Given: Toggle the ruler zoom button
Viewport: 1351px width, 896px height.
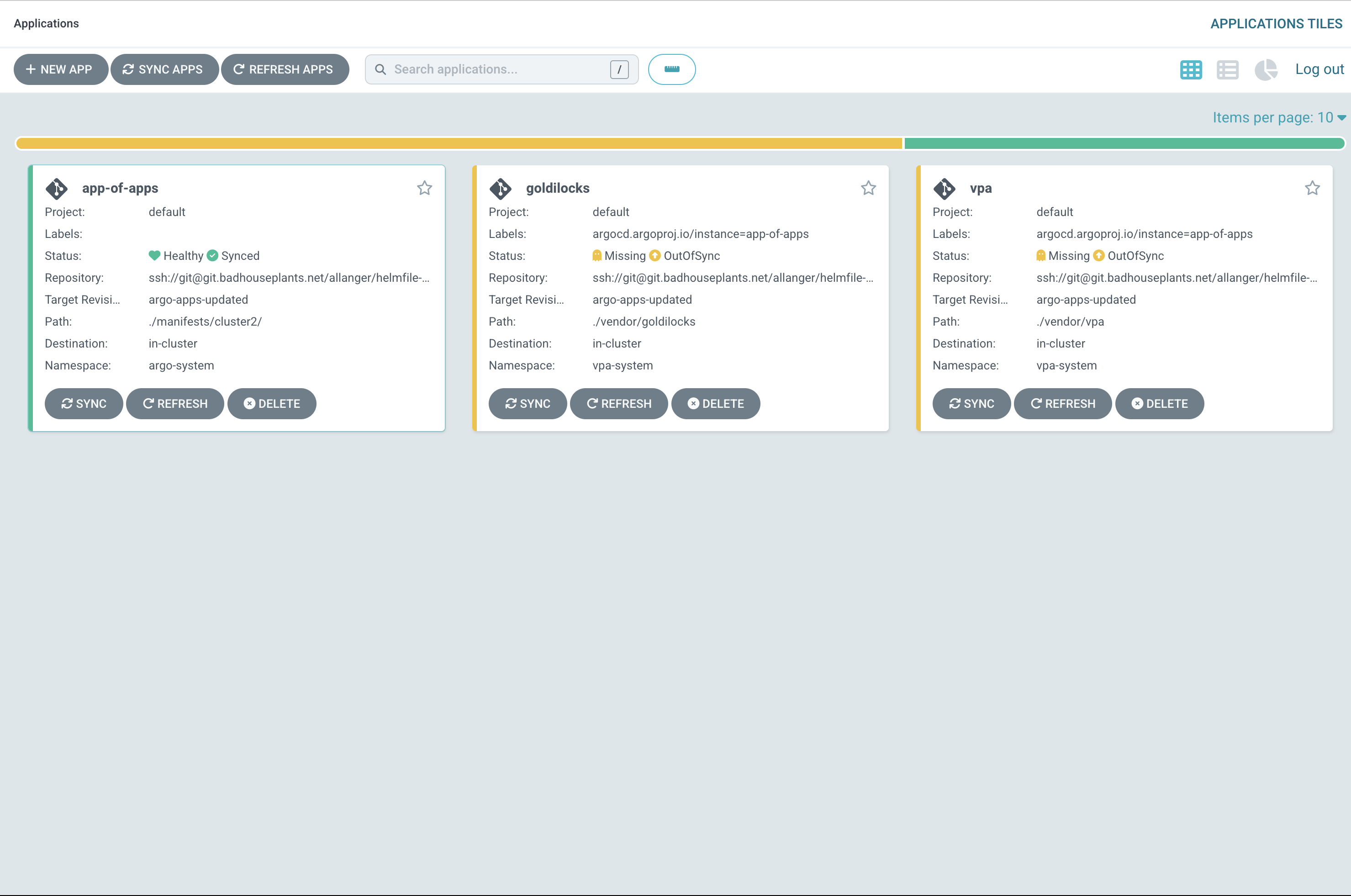Looking at the screenshot, I should [x=671, y=69].
